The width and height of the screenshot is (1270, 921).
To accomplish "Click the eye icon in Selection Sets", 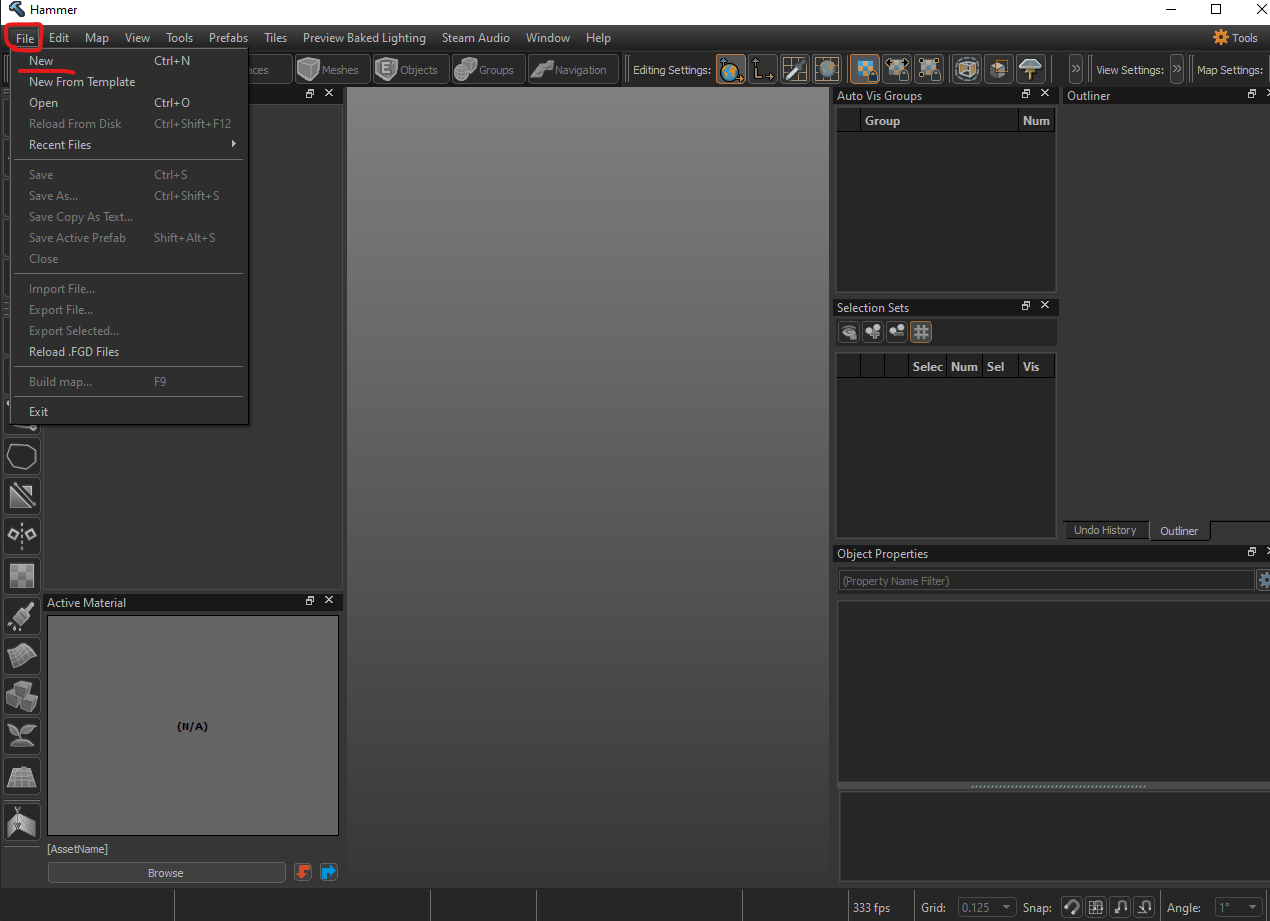I will [849, 331].
